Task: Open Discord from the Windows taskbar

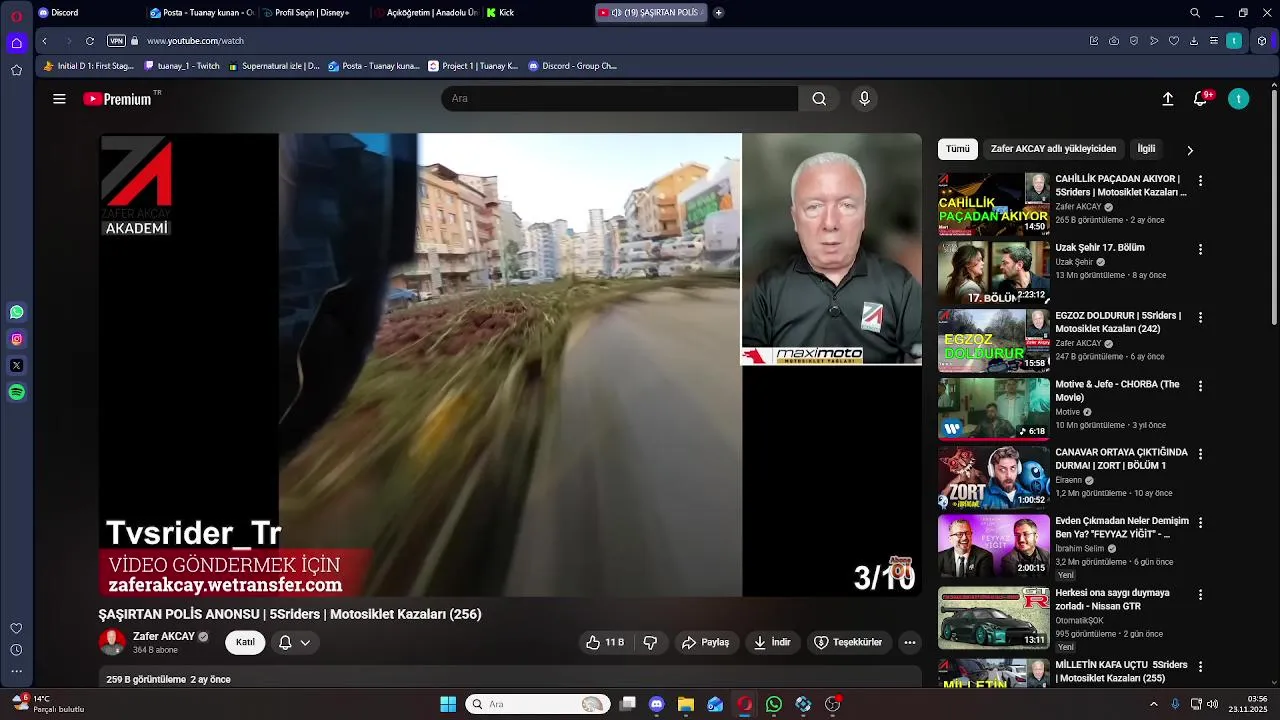Action: click(656, 704)
